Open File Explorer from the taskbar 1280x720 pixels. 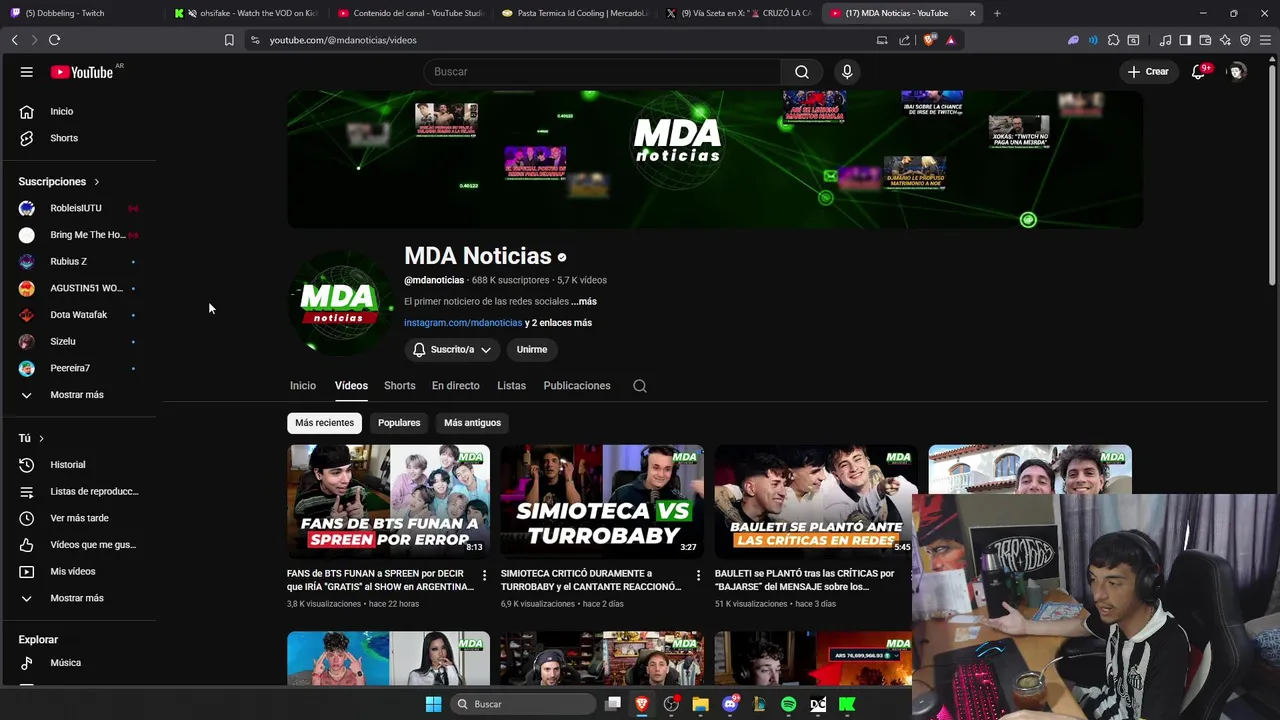click(700, 704)
